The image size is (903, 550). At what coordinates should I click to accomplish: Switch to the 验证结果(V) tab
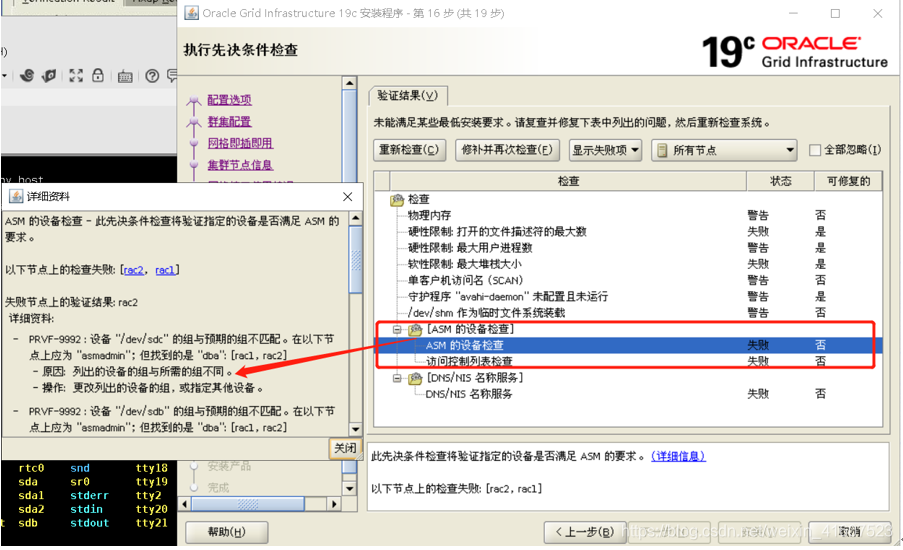point(407,95)
